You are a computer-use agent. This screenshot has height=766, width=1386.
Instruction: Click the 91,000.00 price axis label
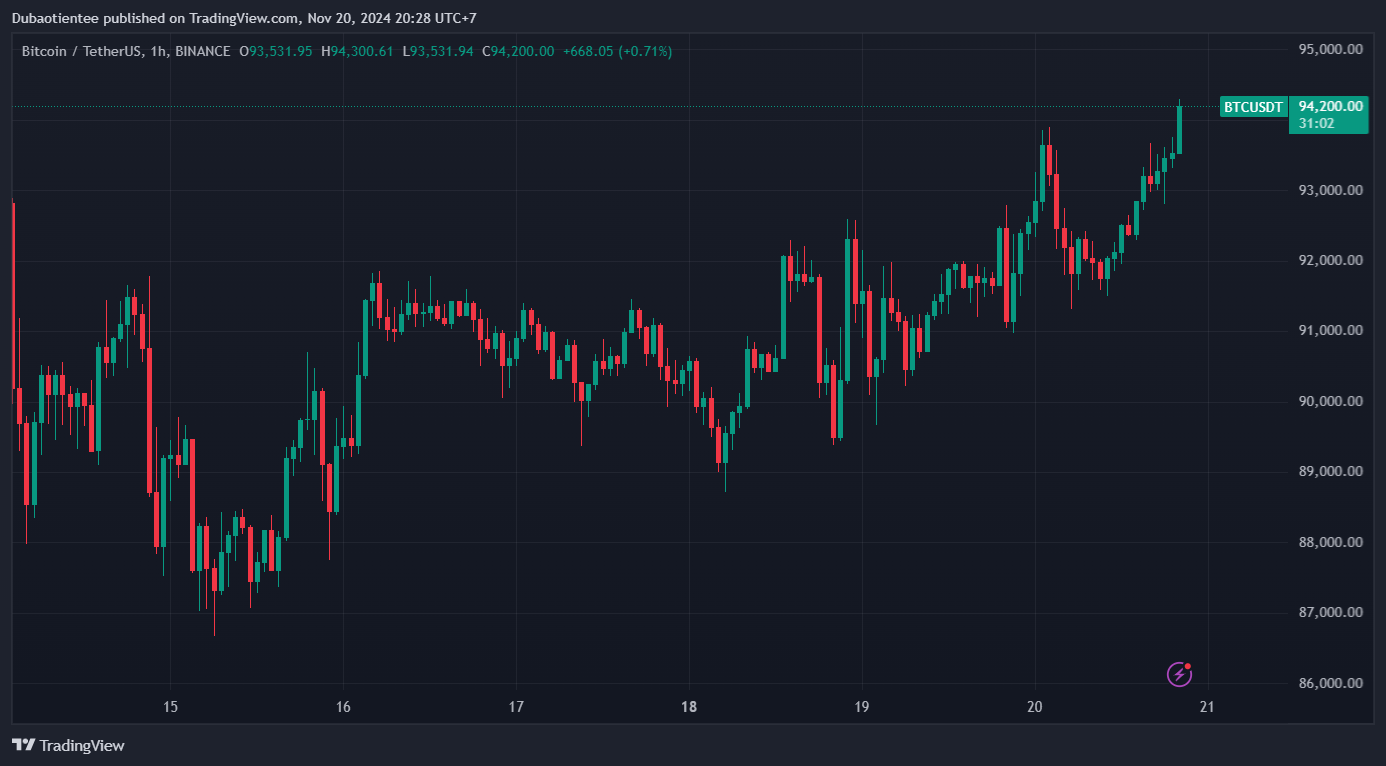(1330, 331)
